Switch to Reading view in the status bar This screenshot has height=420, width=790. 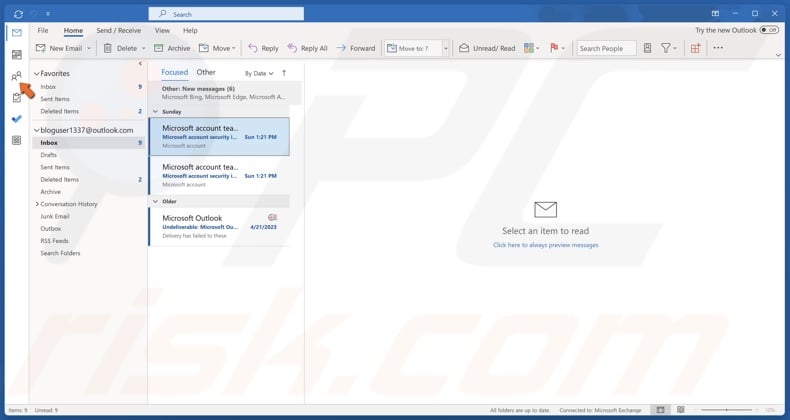click(x=681, y=410)
